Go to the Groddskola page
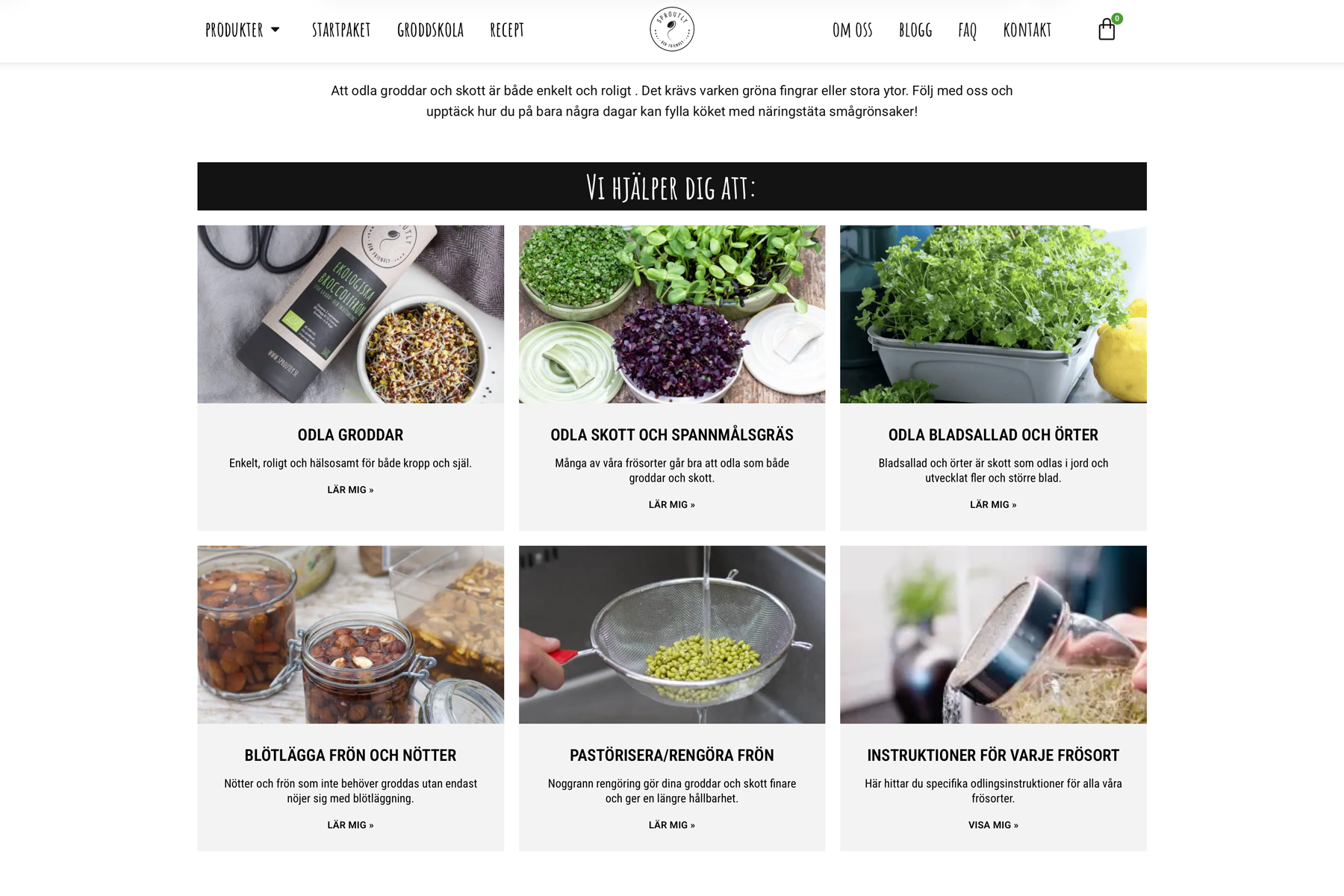Viewport: 1344px width, 896px height. [430, 30]
